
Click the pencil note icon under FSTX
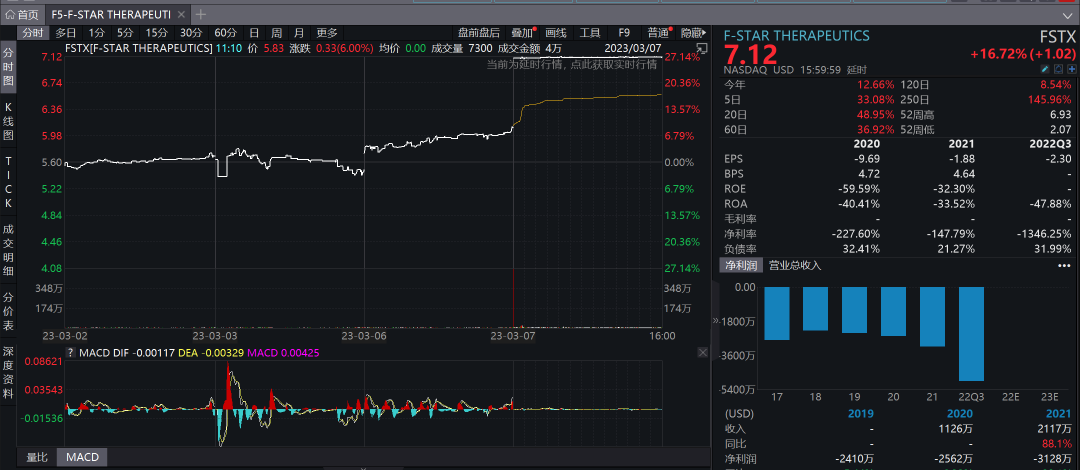pos(1044,69)
